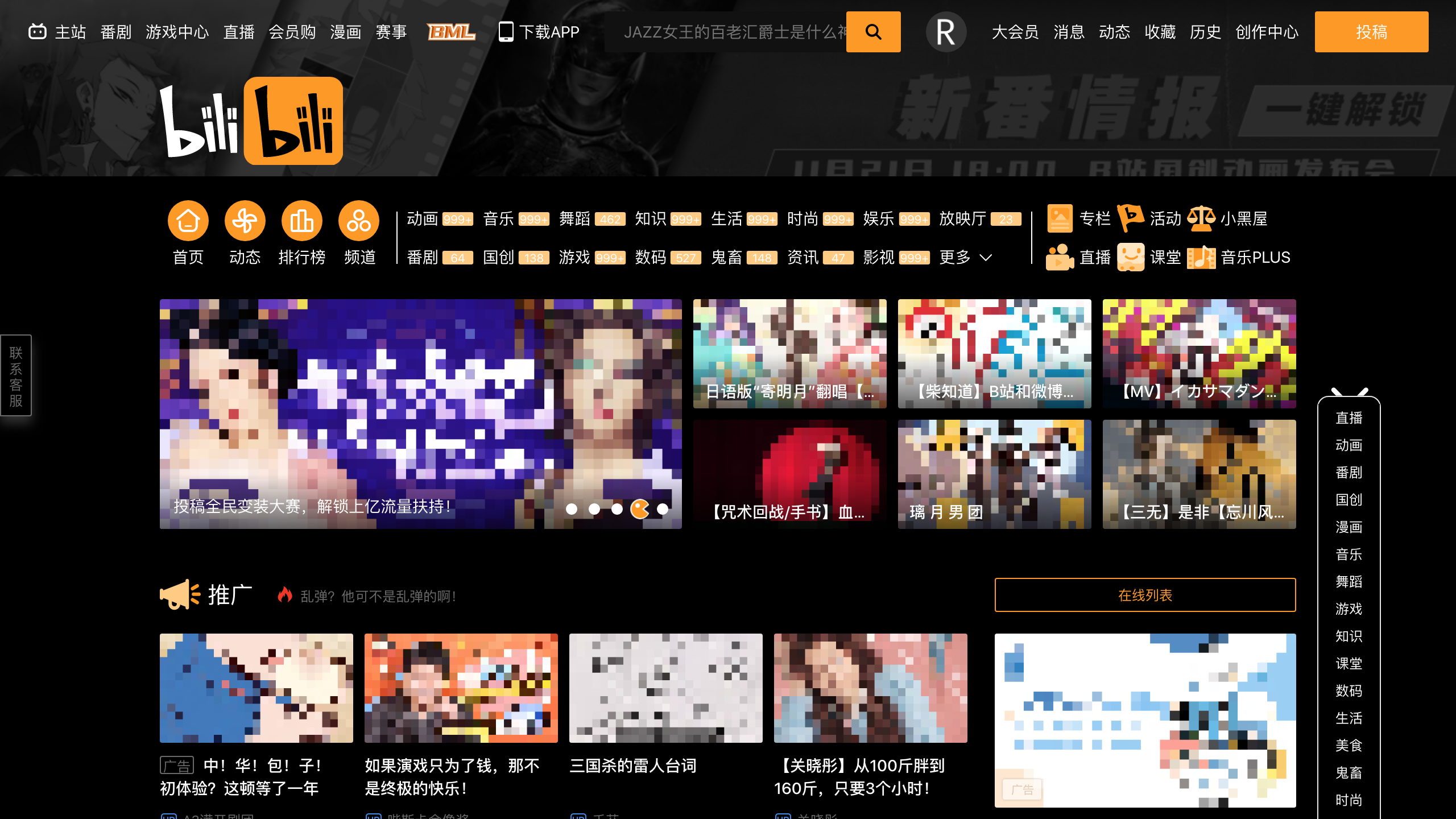
Task: Open the 音乐PLUS music icon
Action: point(1201,257)
